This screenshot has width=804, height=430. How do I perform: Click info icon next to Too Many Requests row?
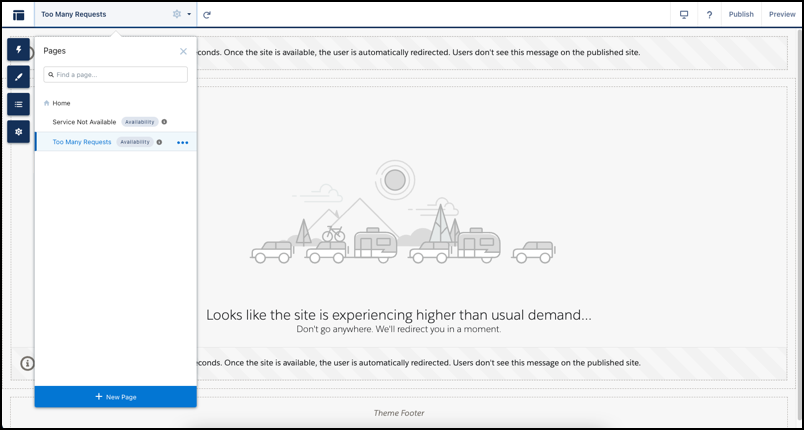pos(159,142)
